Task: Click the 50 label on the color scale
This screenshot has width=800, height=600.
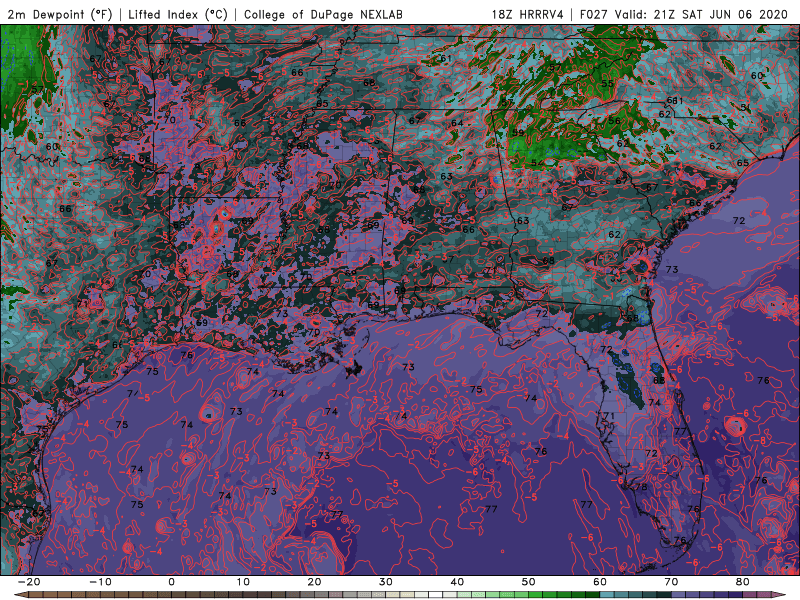Action: pyautogui.click(x=529, y=582)
